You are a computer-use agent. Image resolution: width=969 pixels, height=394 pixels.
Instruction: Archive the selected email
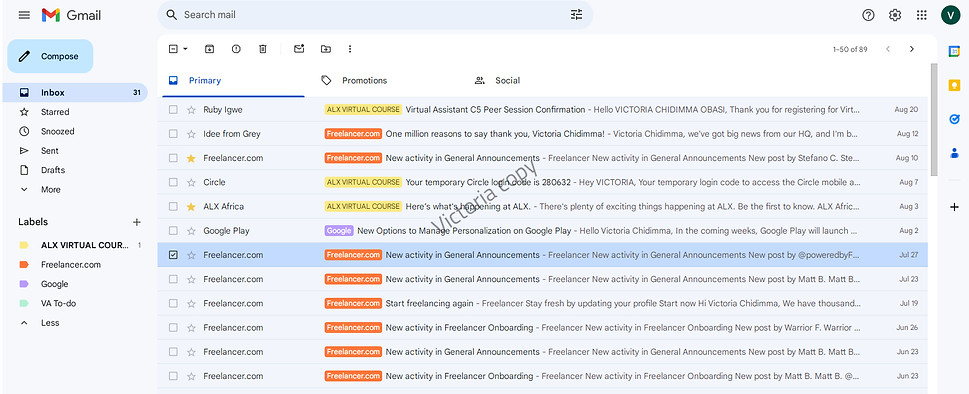[x=209, y=49]
